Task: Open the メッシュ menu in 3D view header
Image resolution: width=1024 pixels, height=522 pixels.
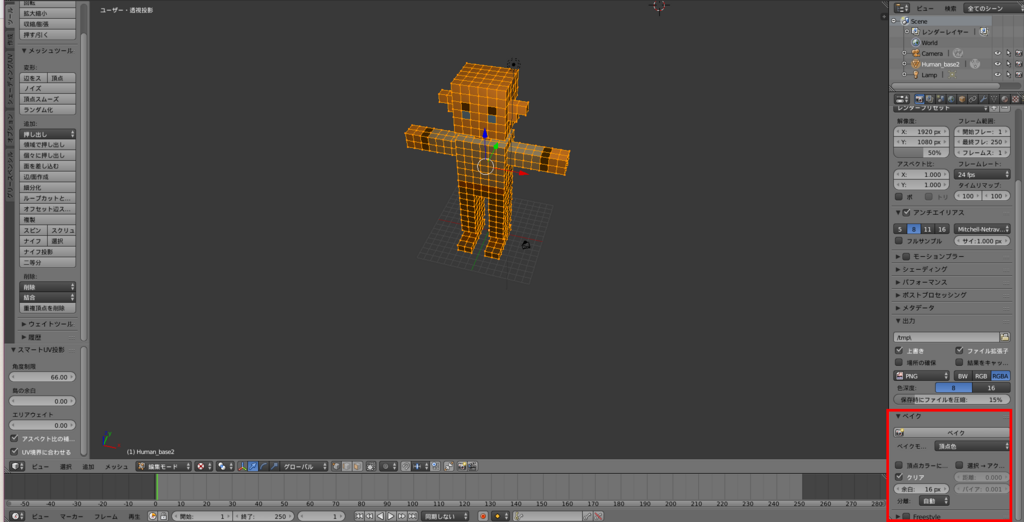Action: pyautogui.click(x=117, y=467)
